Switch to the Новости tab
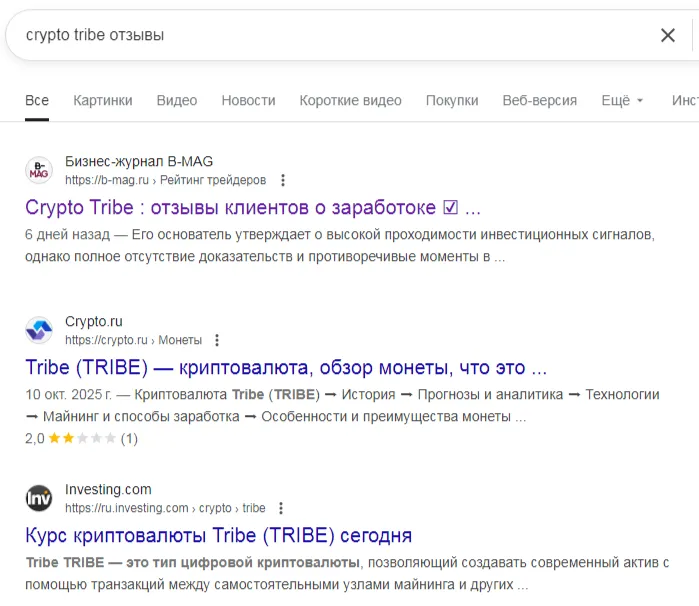699x606 pixels. tap(248, 100)
